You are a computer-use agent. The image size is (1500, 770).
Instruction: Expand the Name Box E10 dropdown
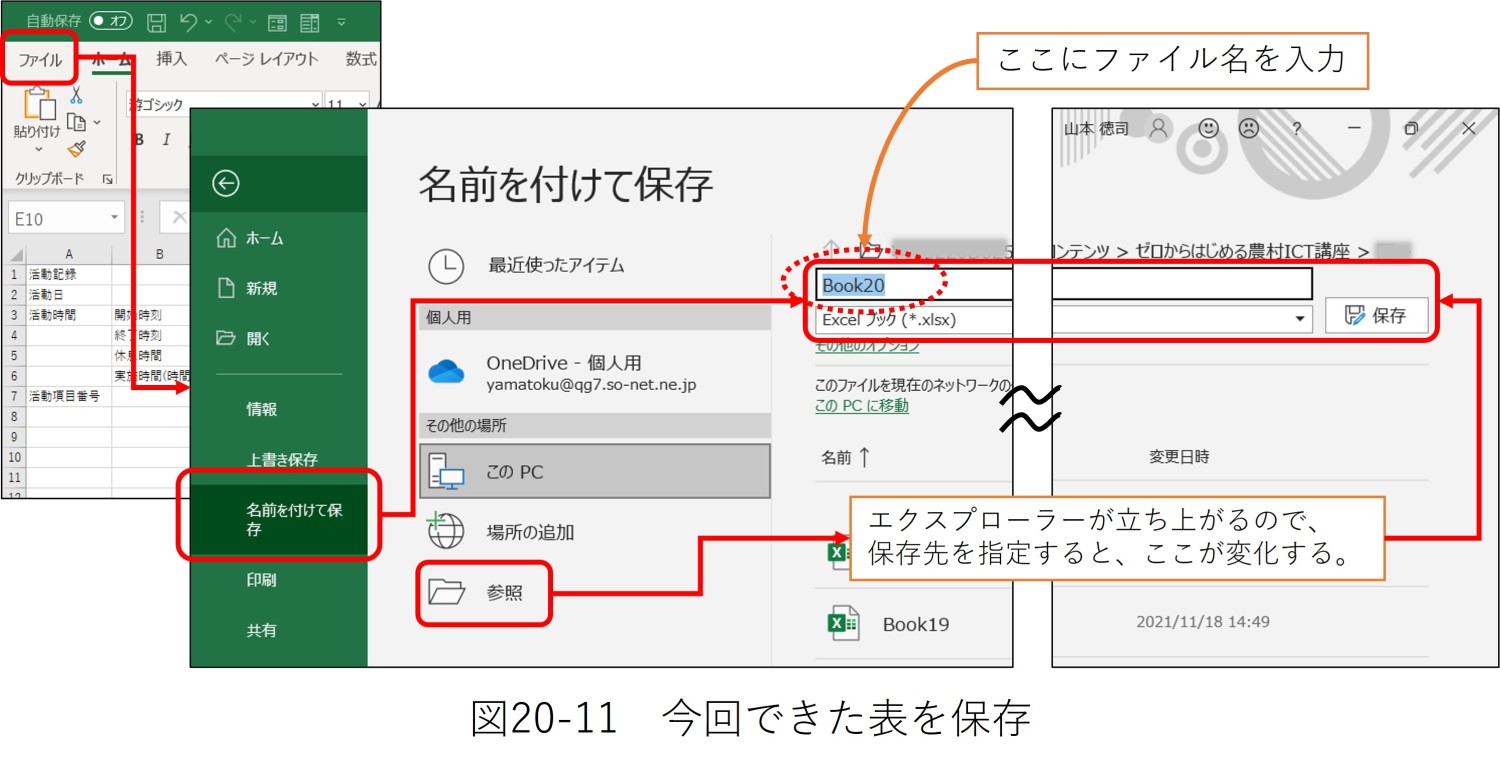(x=116, y=217)
